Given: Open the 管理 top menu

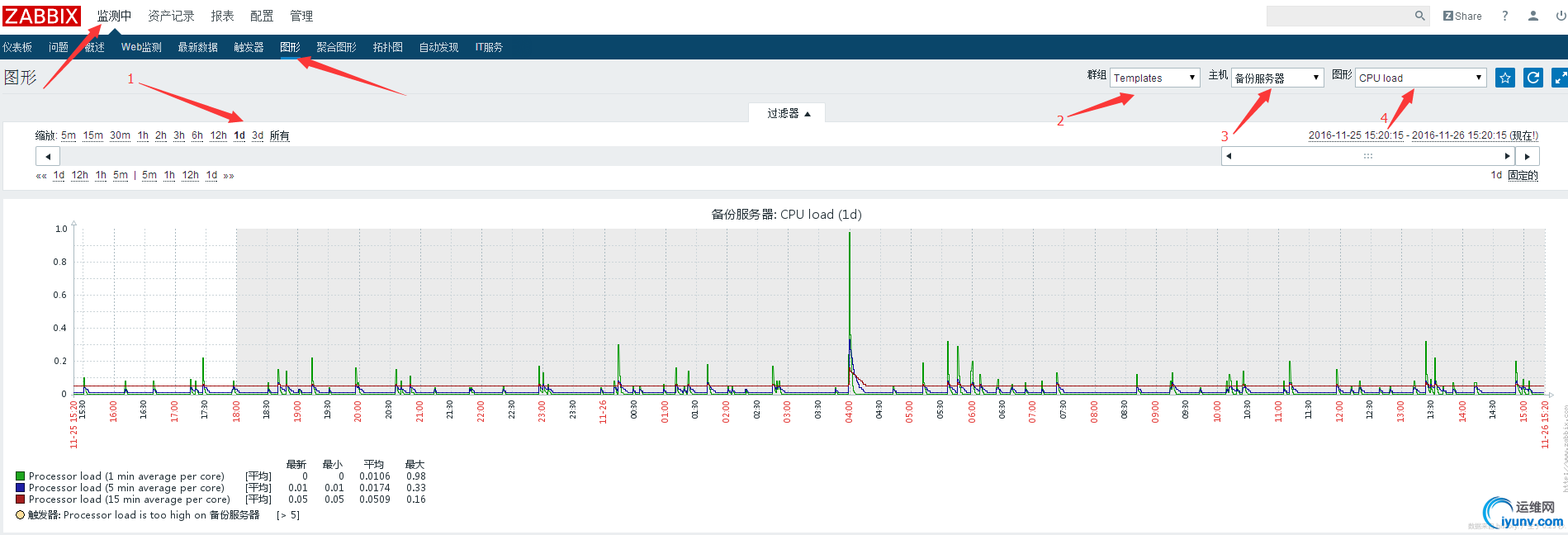Looking at the screenshot, I should 301,16.
